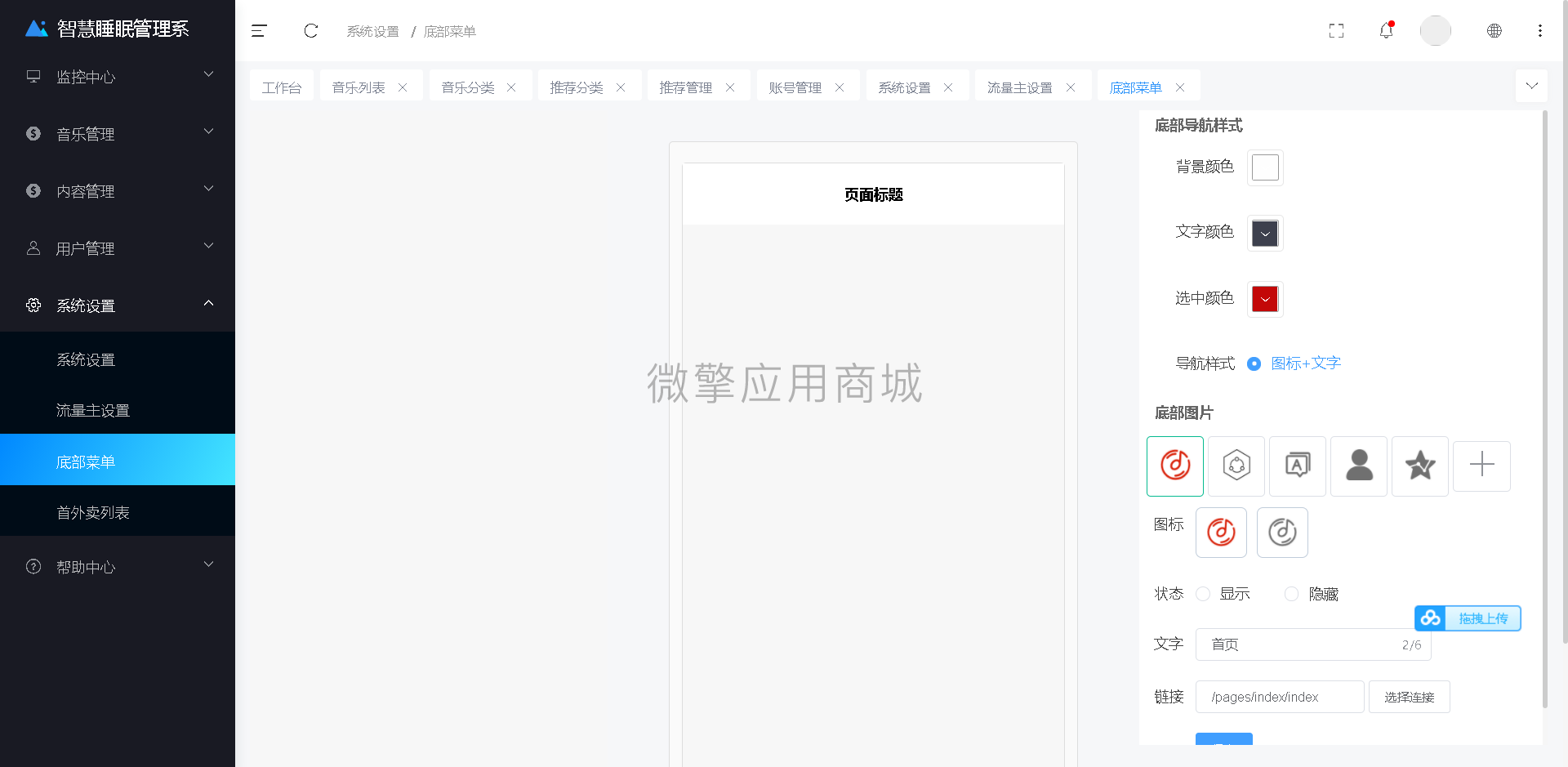This screenshot has width=1568, height=767.
Task: Close the 推荐管理 tab
Action: click(730, 87)
